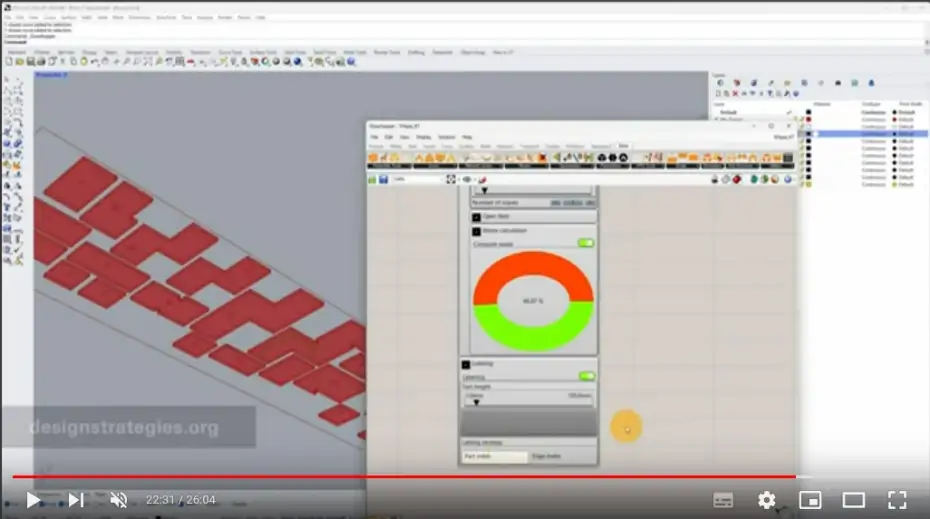Image resolution: width=930 pixels, height=519 pixels.
Task: Switch to the Set View toolbar tab
Action: tap(66, 52)
